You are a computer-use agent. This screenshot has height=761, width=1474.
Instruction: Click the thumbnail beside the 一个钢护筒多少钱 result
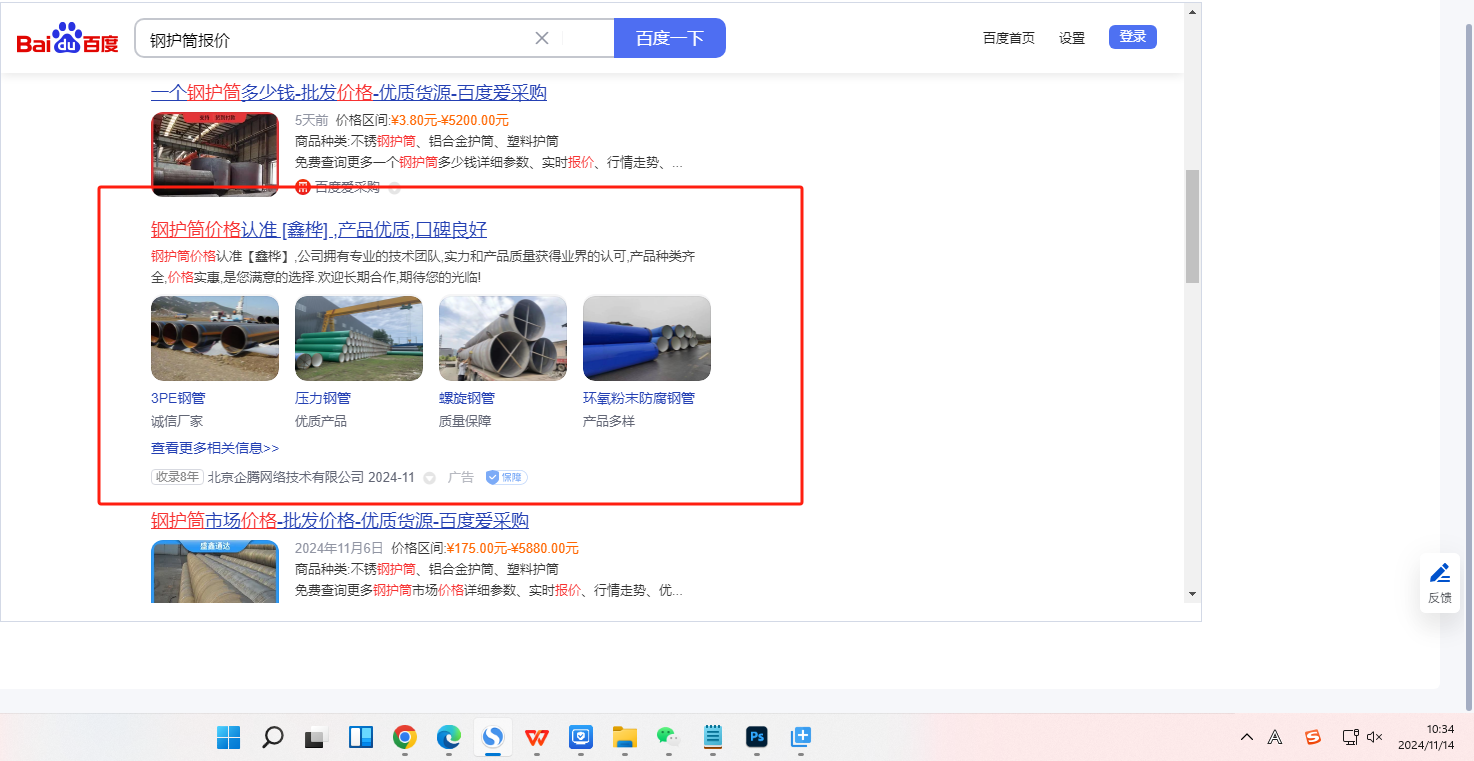pos(215,154)
